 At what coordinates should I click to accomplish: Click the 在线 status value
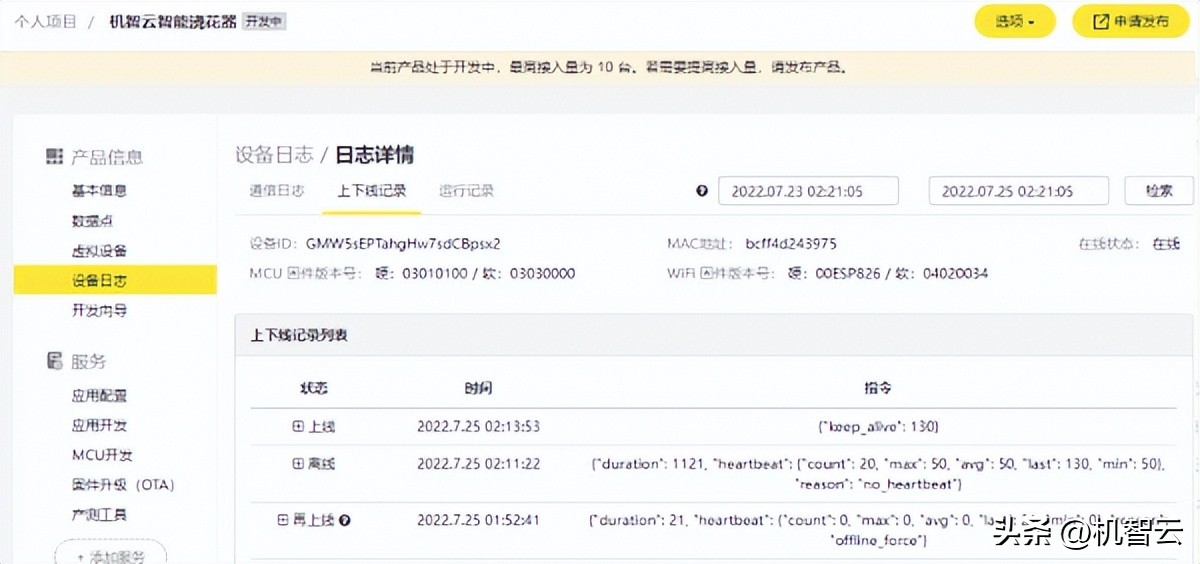(1166, 243)
